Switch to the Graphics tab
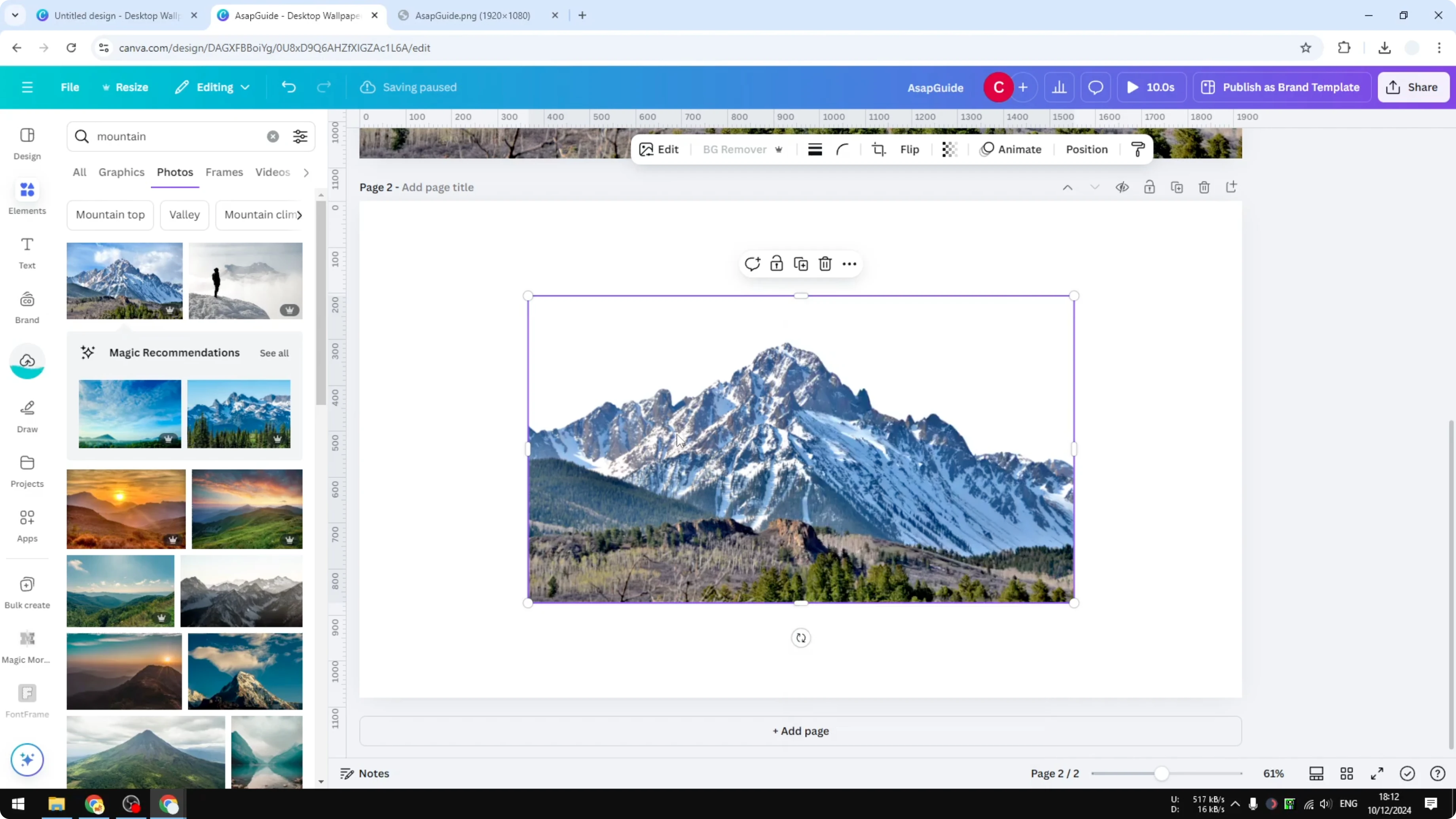This screenshot has height=819, width=1456. pyautogui.click(x=121, y=173)
